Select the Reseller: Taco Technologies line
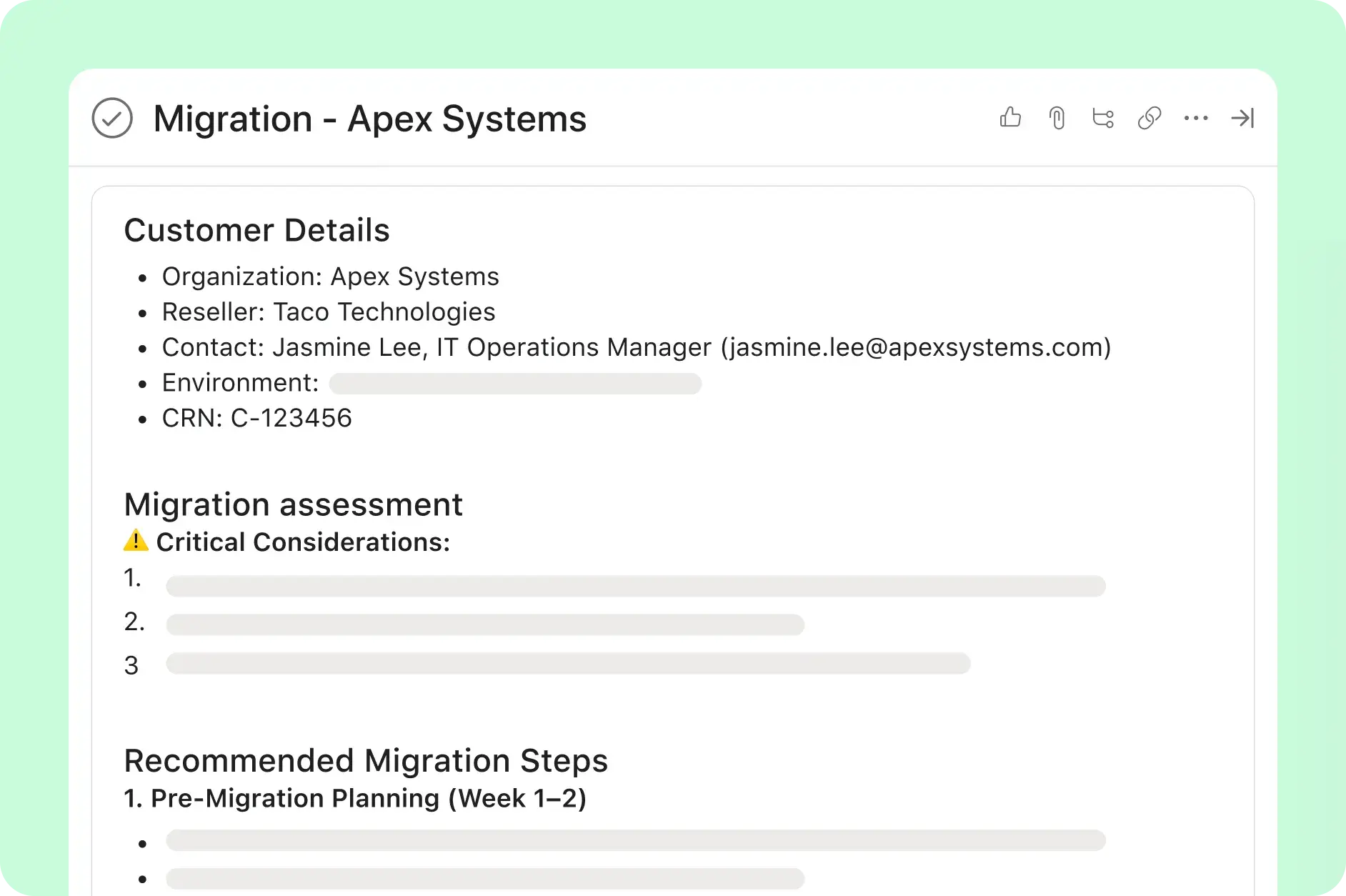Image resolution: width=1346 pixels, height=896 pixels. pyautogui.click(x=329, y=312)
